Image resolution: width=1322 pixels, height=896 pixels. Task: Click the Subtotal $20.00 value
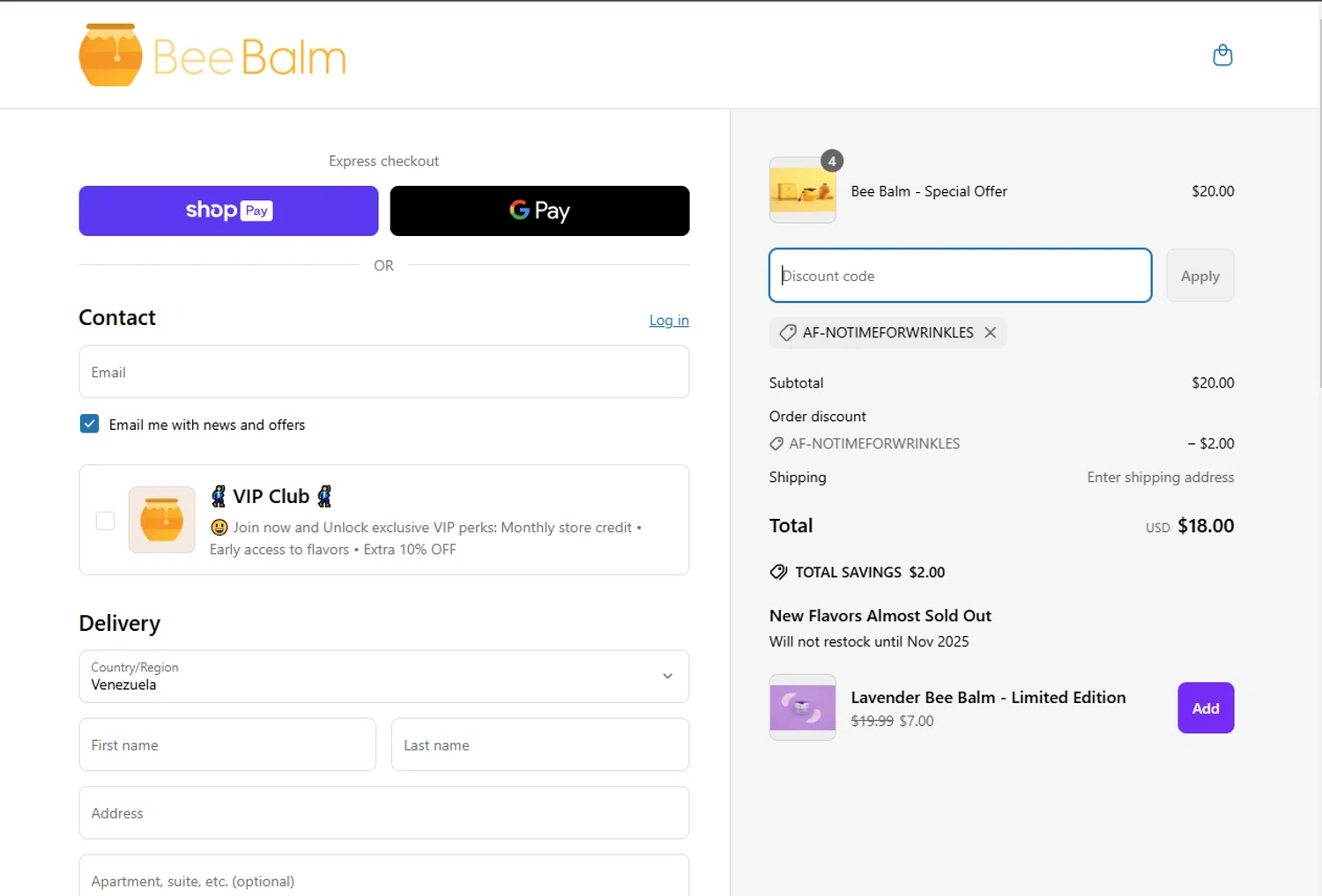(1213, 383)
